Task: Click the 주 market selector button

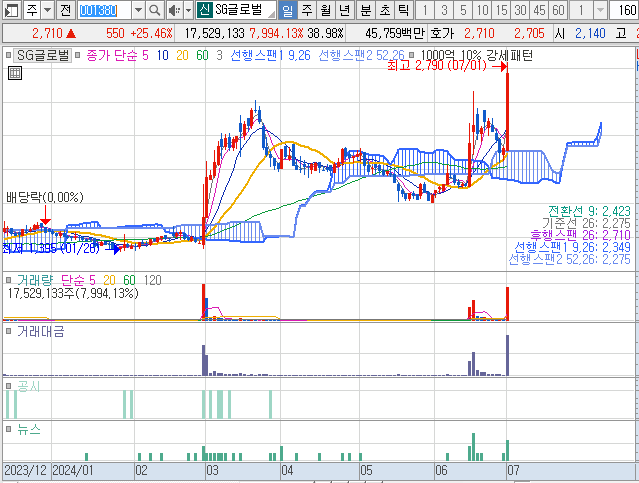Action: (x=32, y=10)
